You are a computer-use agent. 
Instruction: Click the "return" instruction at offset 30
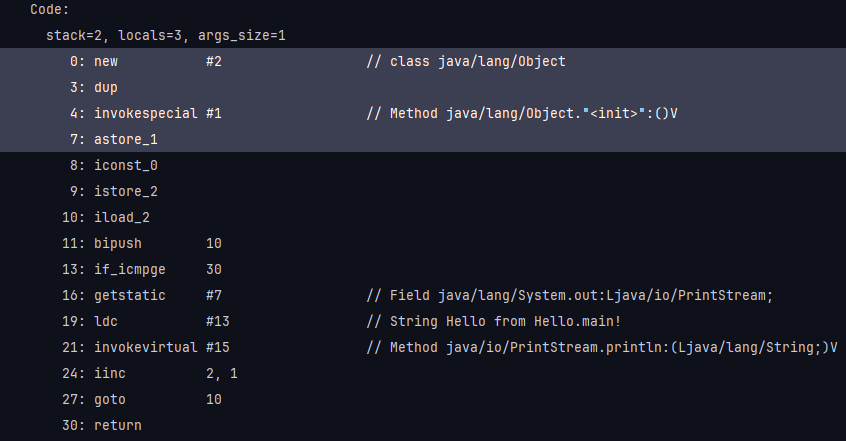pos(118,426)
